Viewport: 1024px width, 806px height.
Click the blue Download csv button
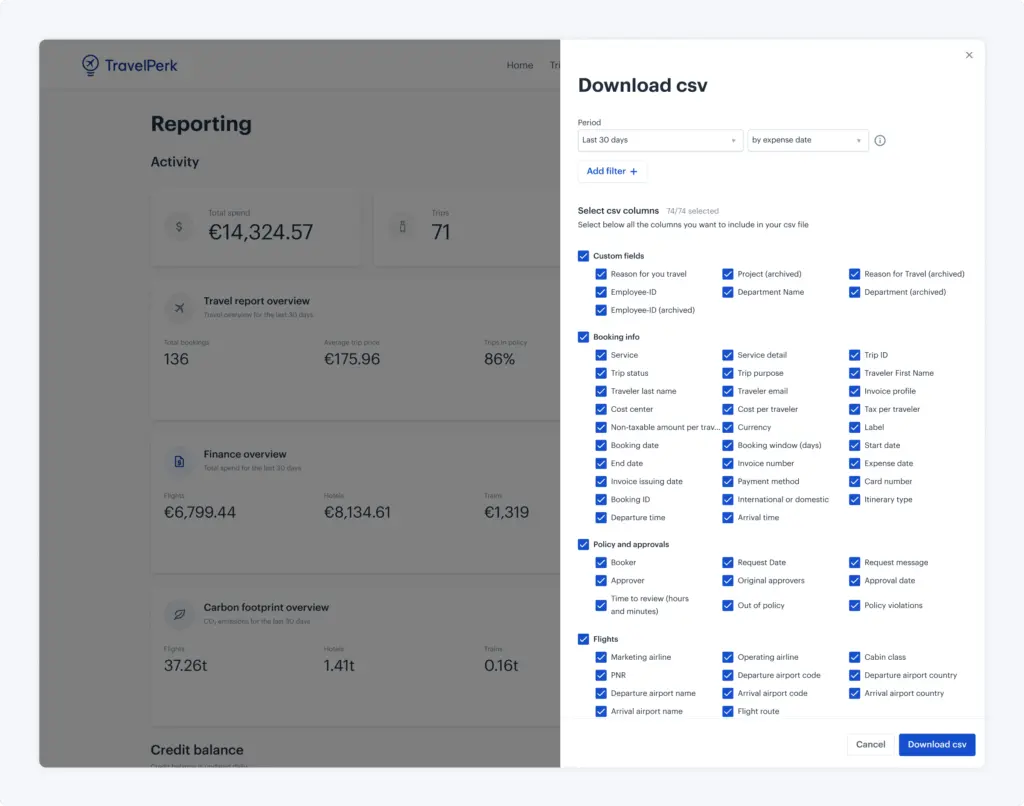click(937, 745)
